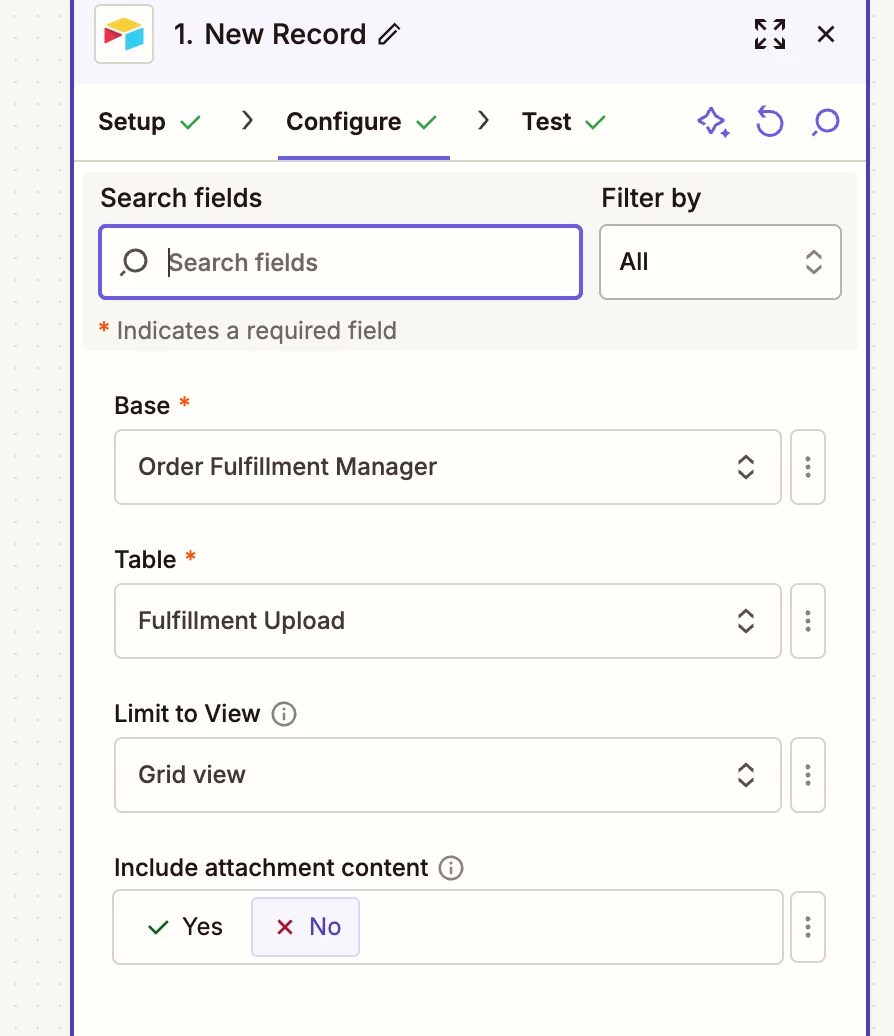Open three-dot menu beside Table field
This screenshot has height=1036, width=894.
[x=808, y=621]
